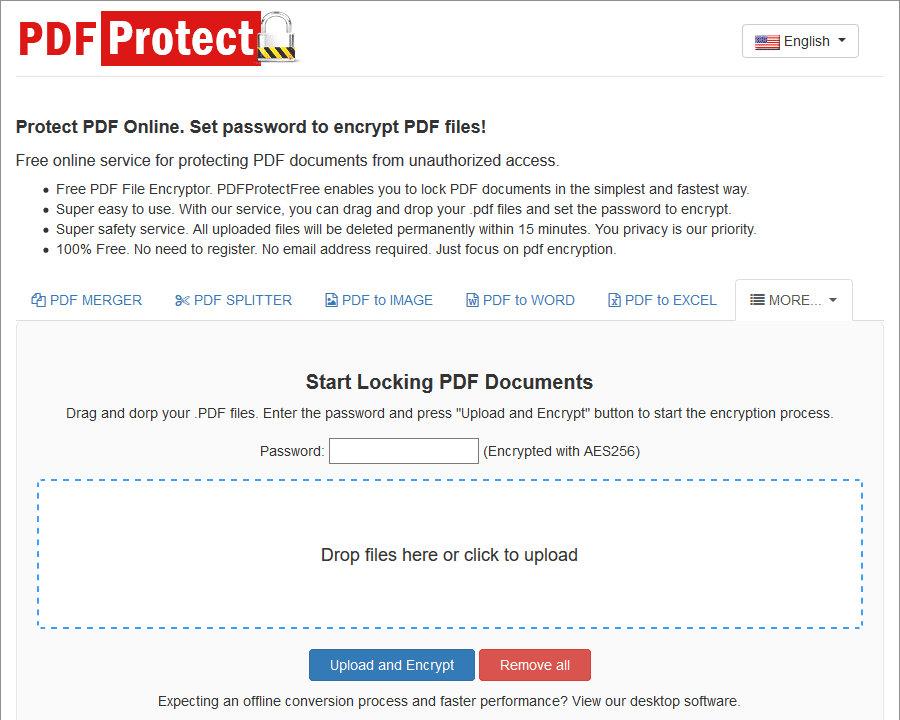Click the Upload and Encrypt button
The height and width of the screenshot is (720, 900).
point(391,665)
